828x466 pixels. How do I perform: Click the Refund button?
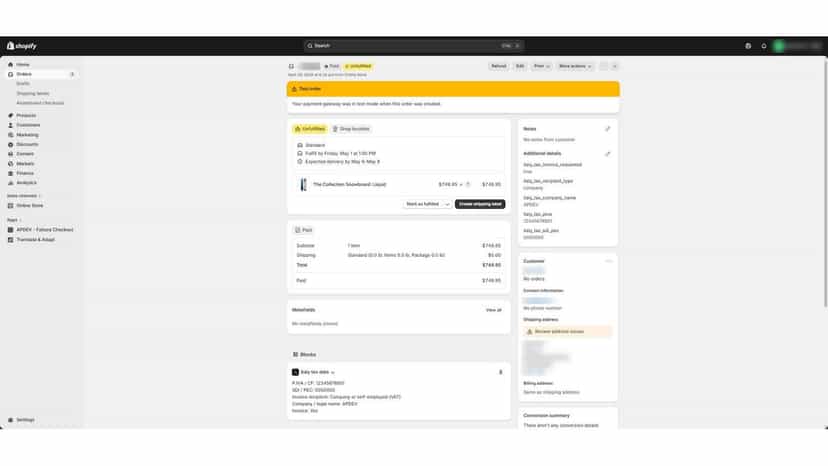tap(498, 66)
